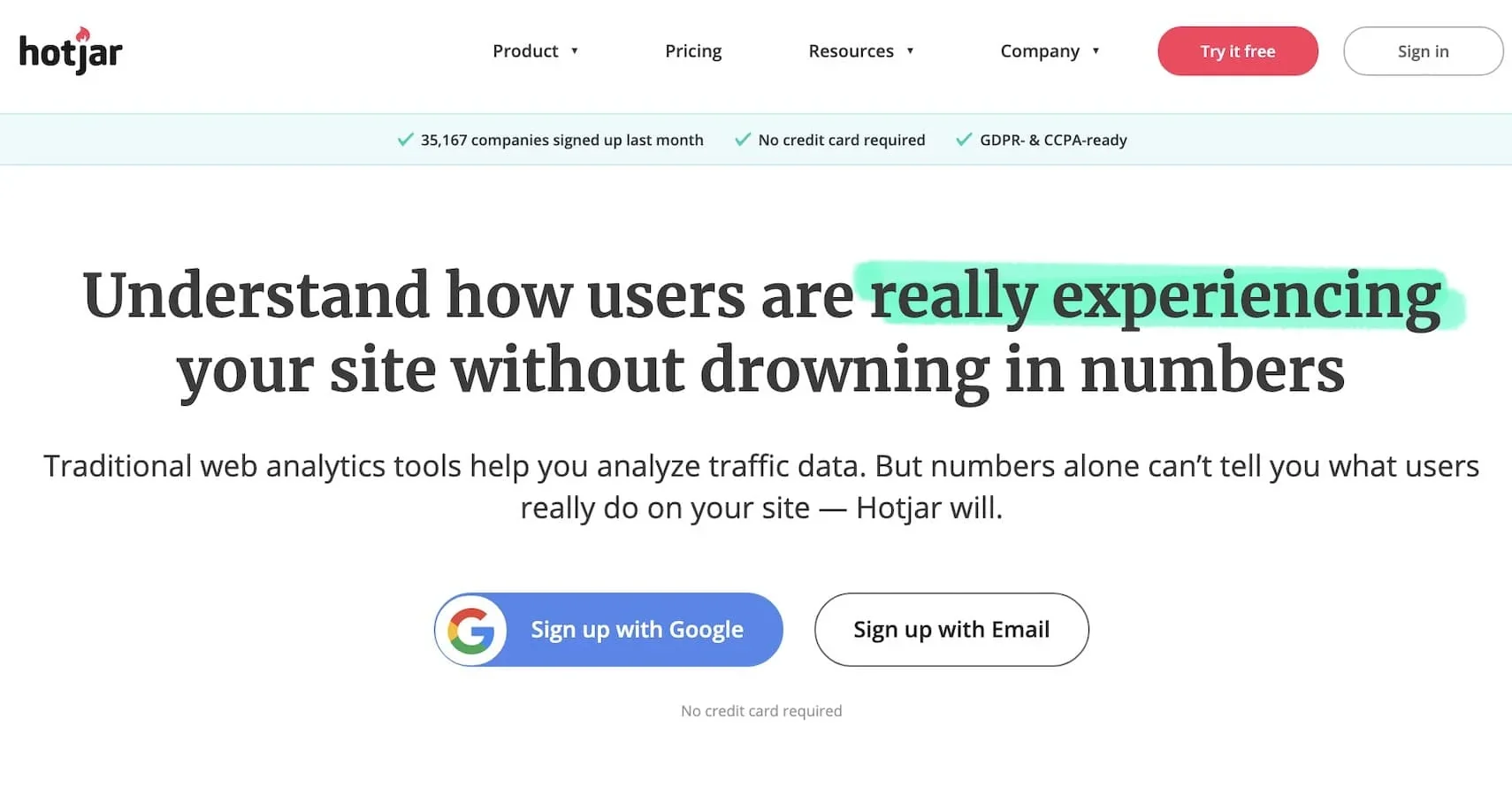This screenshot has height=796, width=1512.
Task: Open the Product menu
Action: [x=525, y=51]
